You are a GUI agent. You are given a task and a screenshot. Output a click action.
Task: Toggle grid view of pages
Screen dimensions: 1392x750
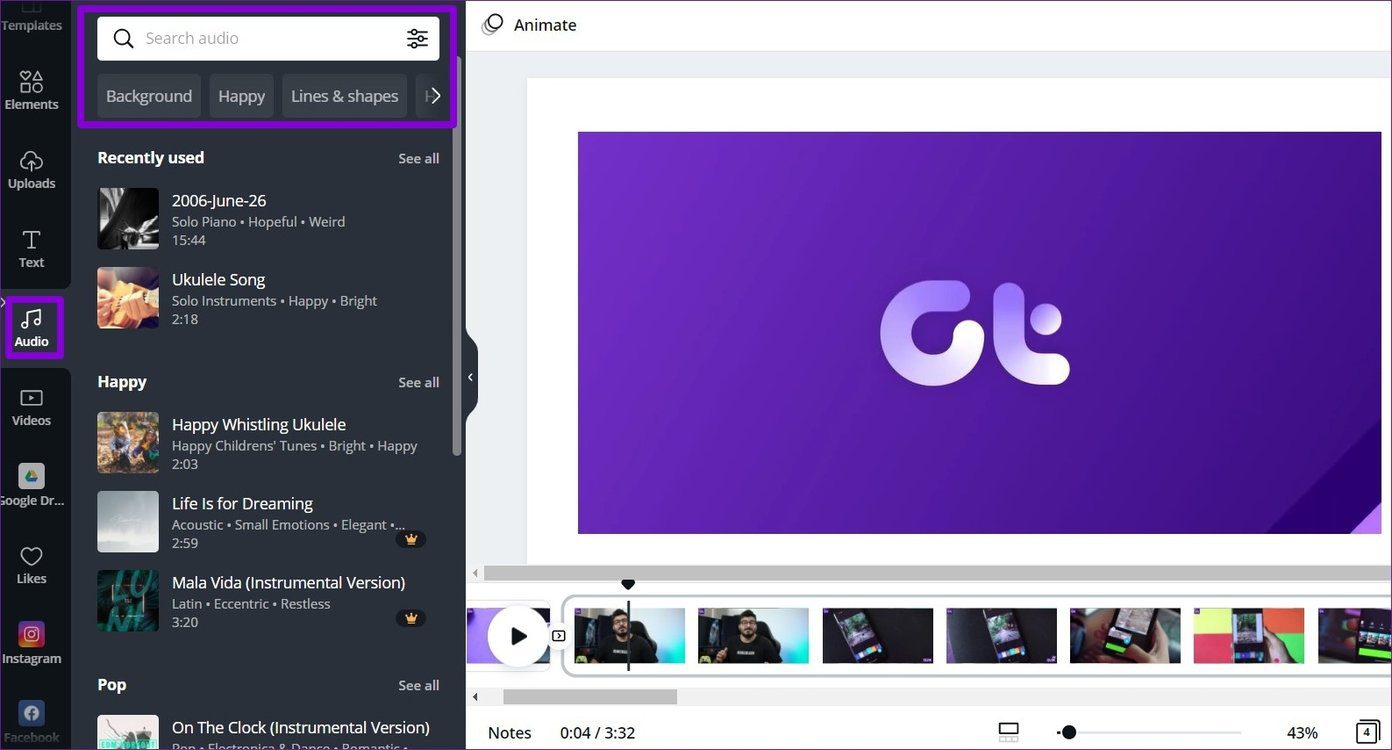1008,732
